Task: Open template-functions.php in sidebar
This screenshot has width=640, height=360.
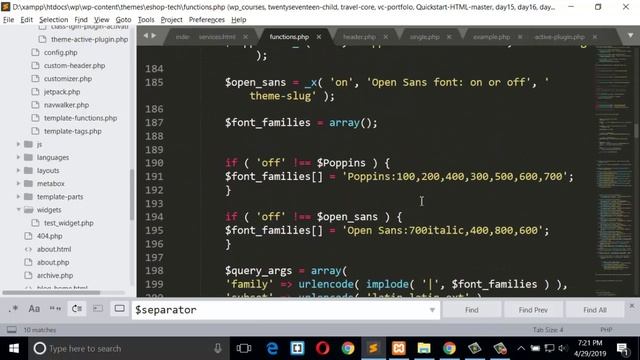Action: 80,118
